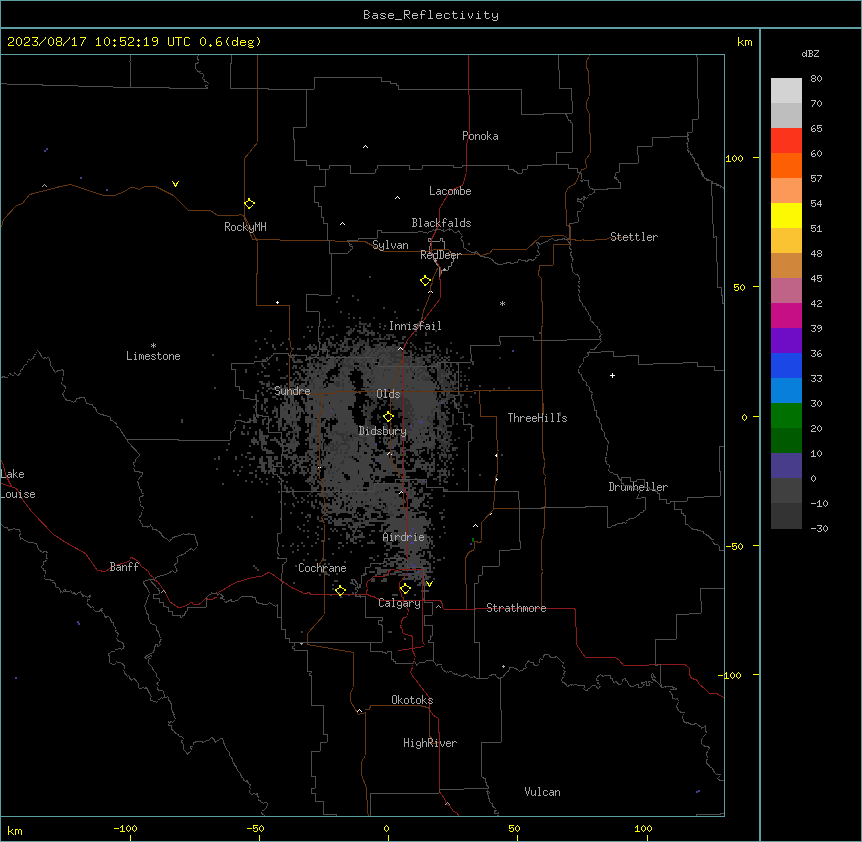The height and width of the screenshot is (842, 862).
Task: Click the RockyMH label
Action: pos(245,227)
